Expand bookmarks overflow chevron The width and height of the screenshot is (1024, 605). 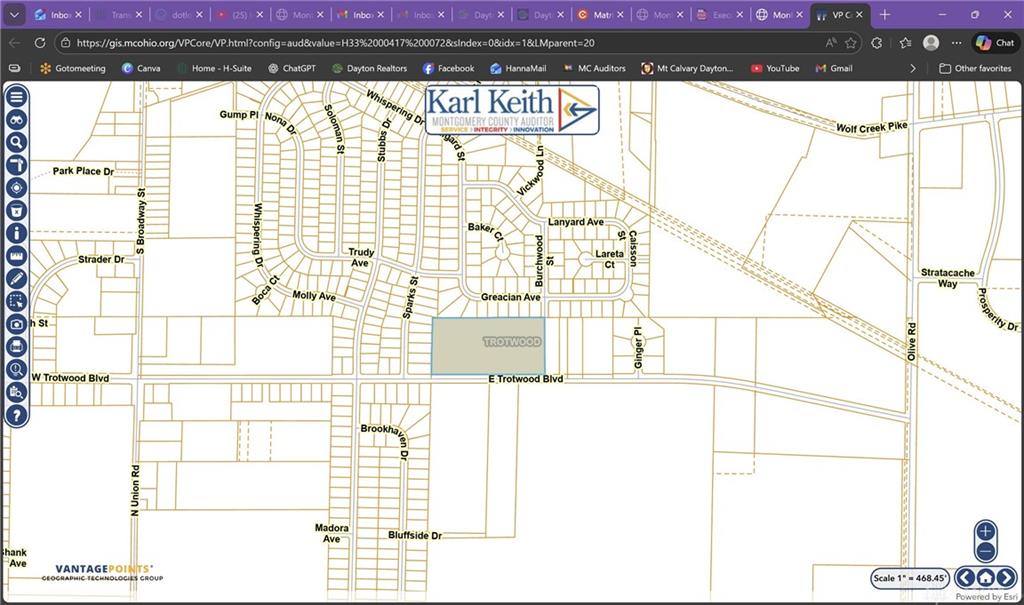[912, 68]
